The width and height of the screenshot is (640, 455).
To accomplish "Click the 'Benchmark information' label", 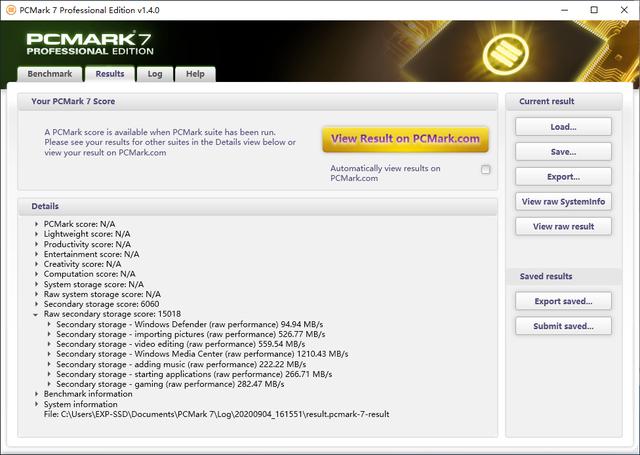I will pos(88,394).
